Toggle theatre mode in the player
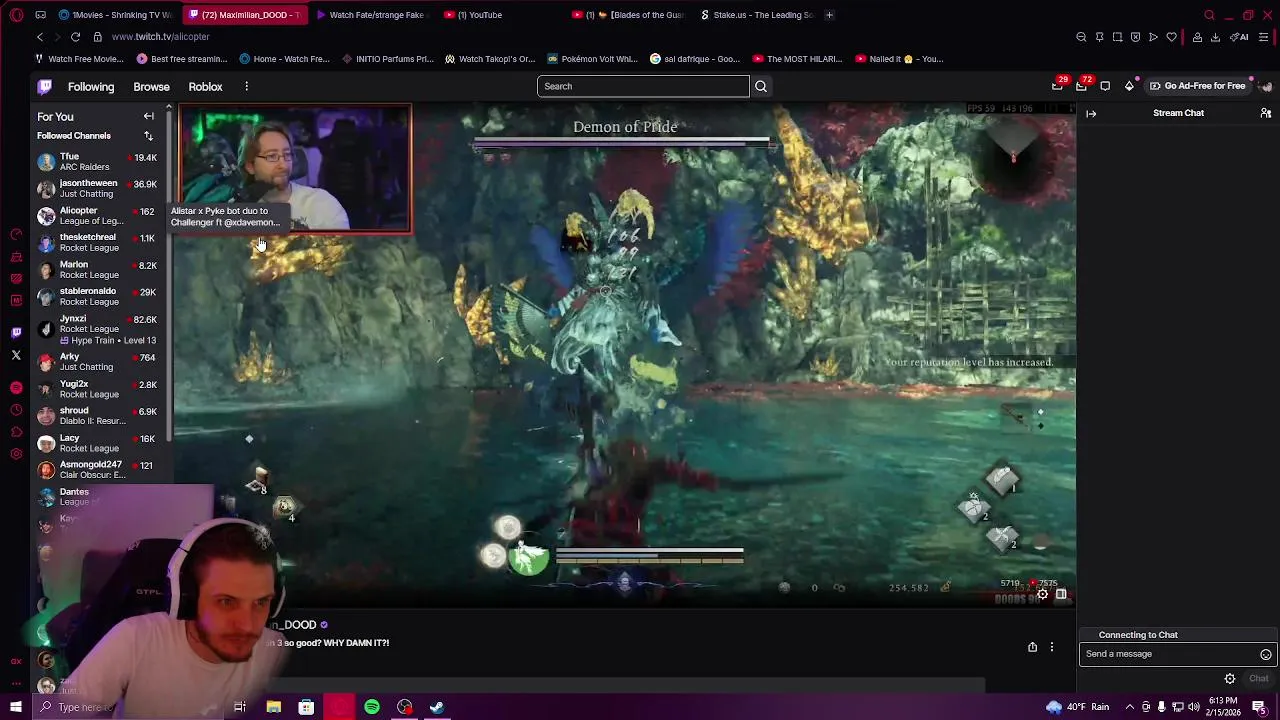Screen dimensions: 1280x720 (1061, 594)
